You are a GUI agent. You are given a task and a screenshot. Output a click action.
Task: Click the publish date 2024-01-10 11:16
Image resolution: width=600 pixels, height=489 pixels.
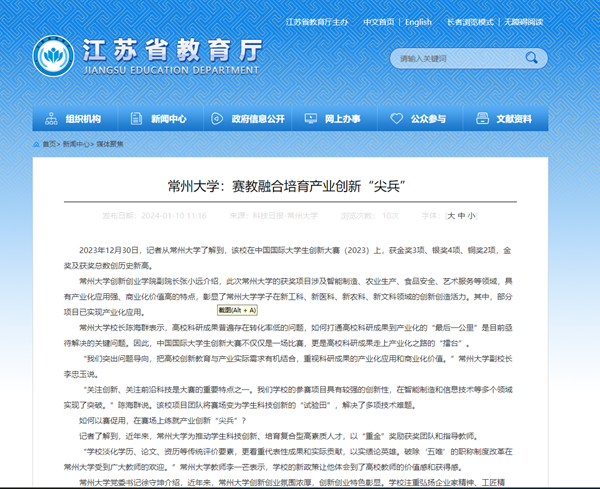174,216
